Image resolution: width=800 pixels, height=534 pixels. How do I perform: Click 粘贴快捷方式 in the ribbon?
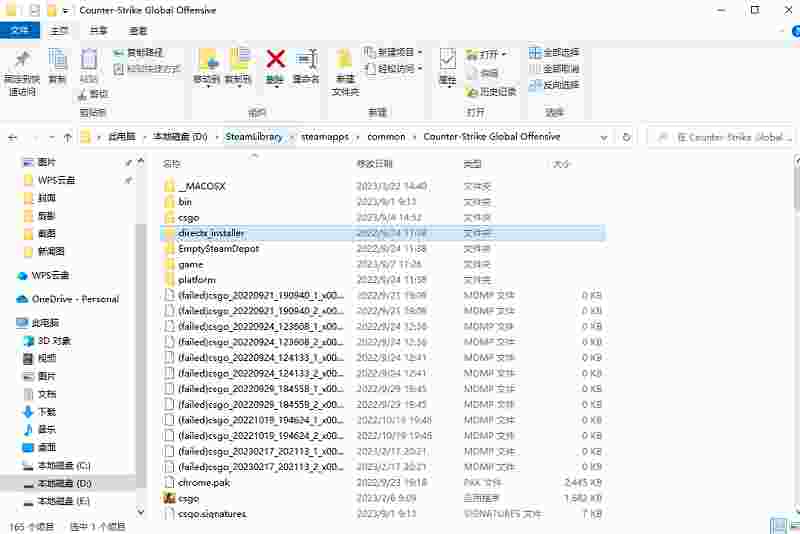(147, 68)
